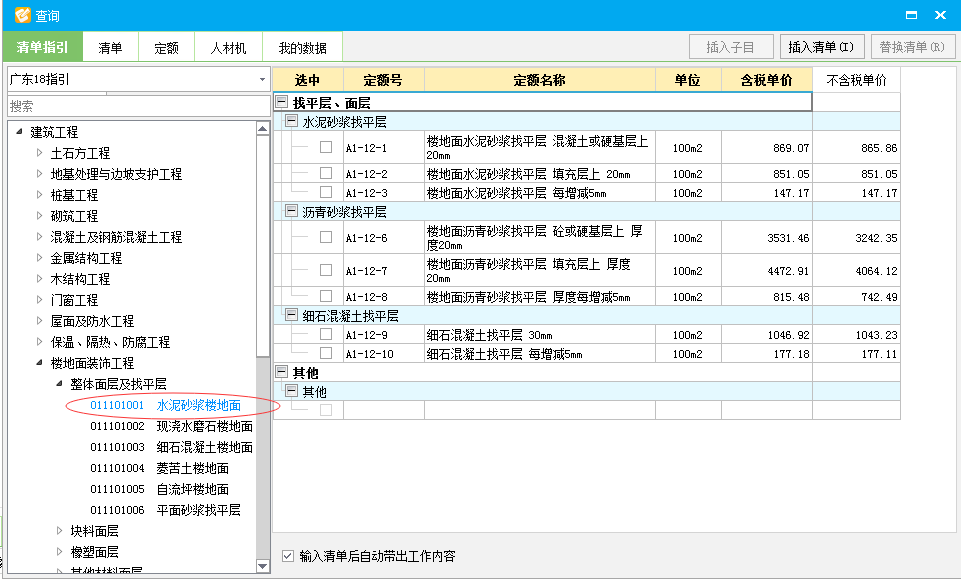Select 011101003 细石混凝土楼地面 item
Screen dimensions: 961x580
(x=172, y=447)
